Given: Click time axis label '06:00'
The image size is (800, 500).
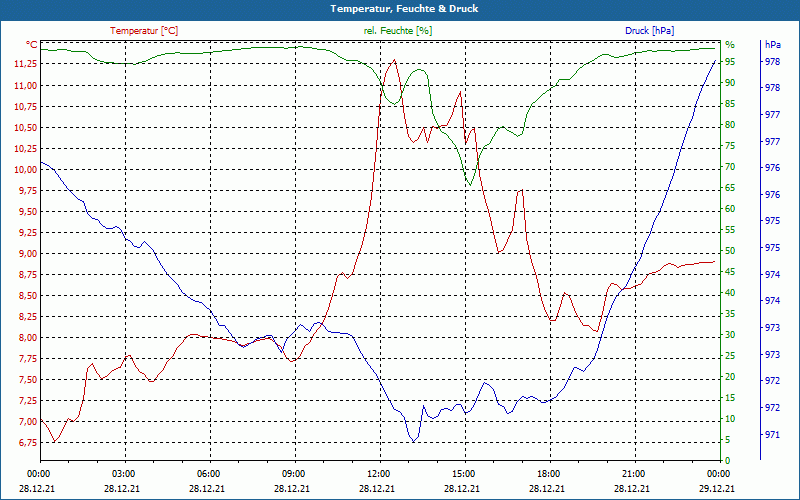Looking at the screenshot, I should point(210,473).
